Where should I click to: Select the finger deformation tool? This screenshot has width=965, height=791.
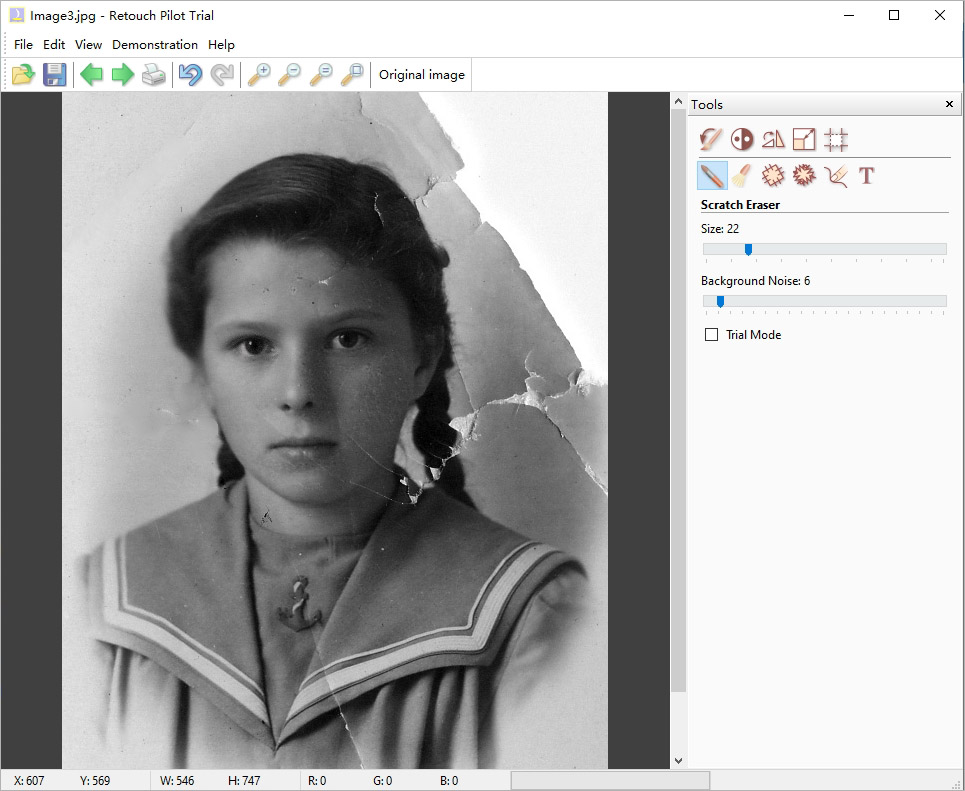(835, 176)
